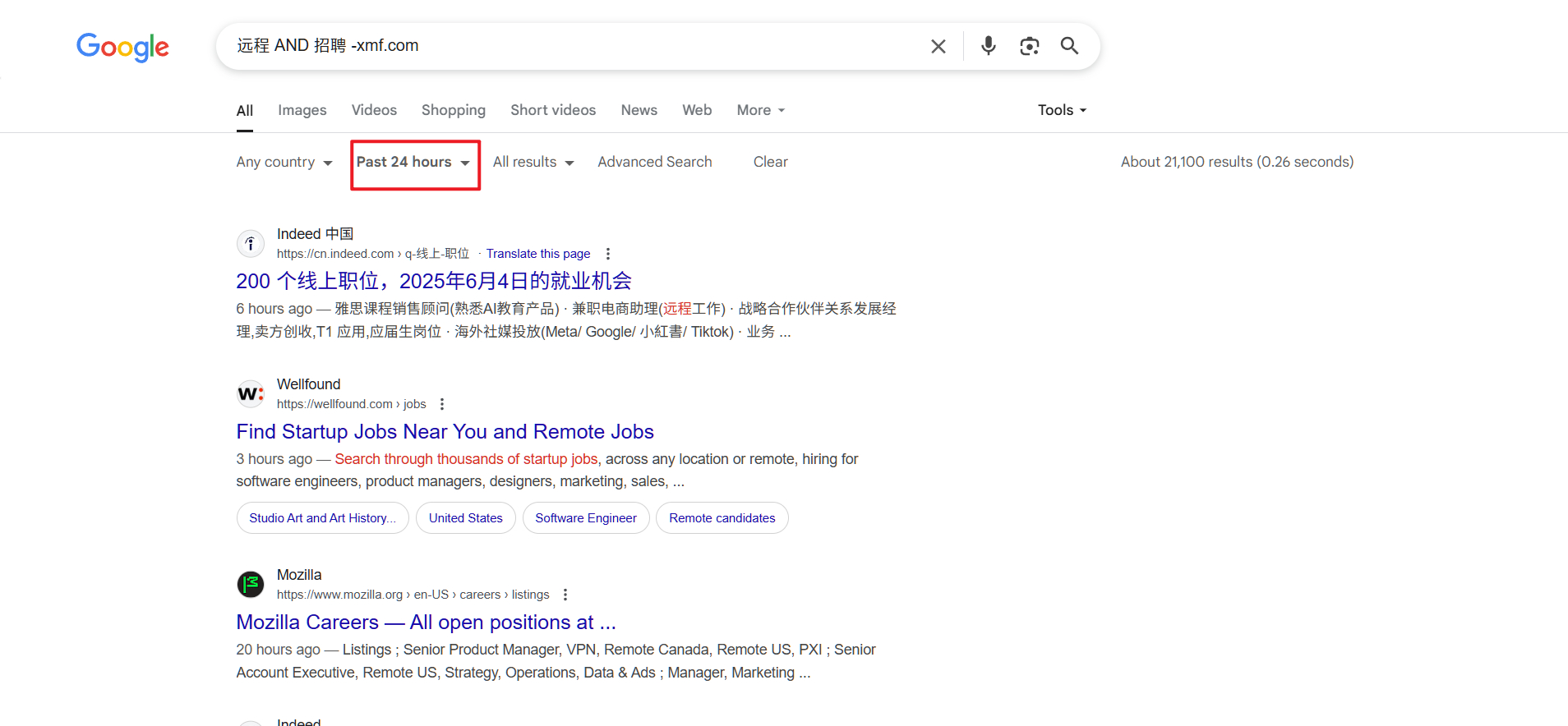Open the Indeed 中国 result's three-dot menu
This screenshot has height=726, width=1568.
(x=608, y=254)
